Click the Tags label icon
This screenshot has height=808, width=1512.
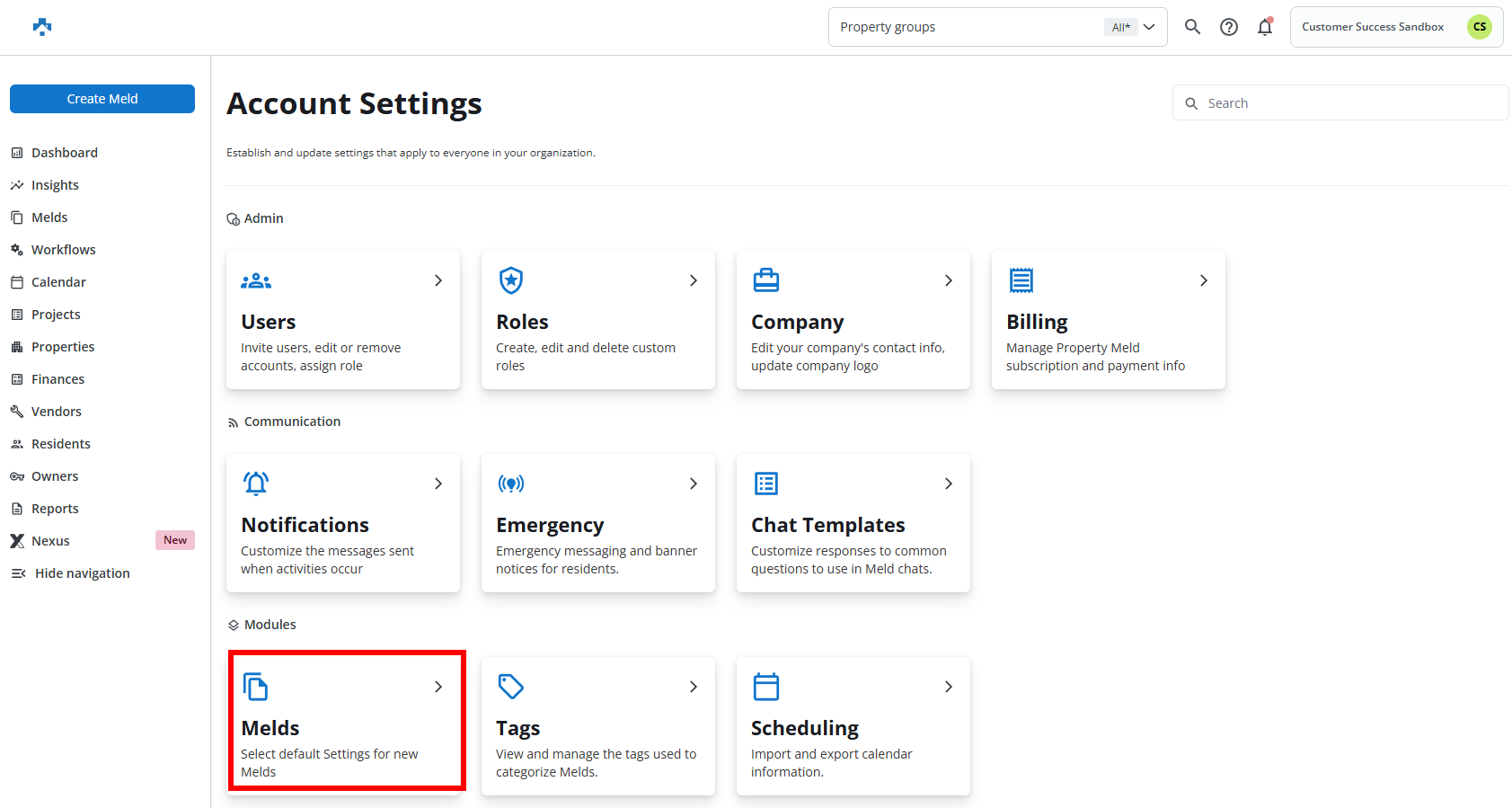pos(511,687)
